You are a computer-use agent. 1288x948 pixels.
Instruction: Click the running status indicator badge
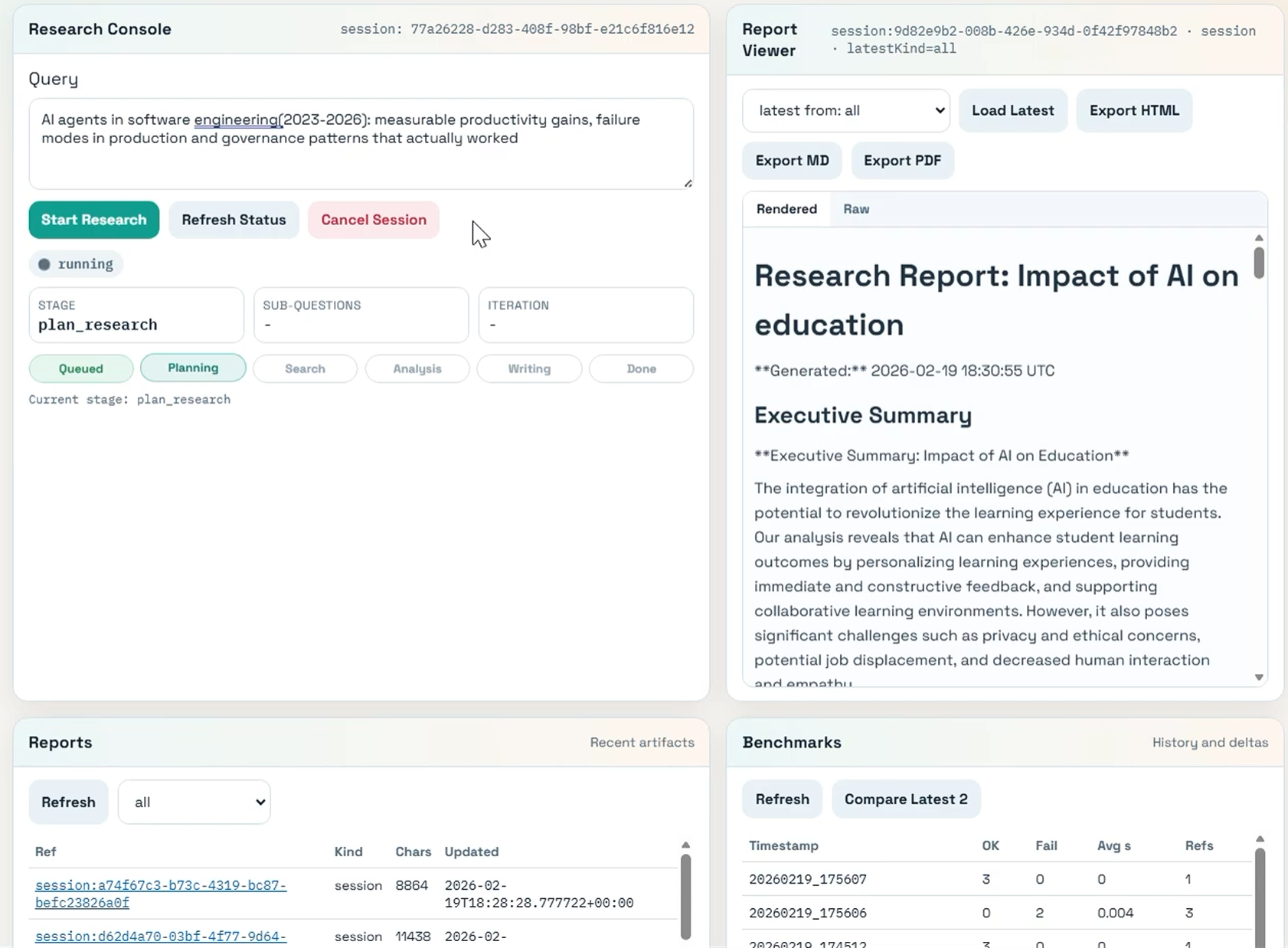[76, 264]
